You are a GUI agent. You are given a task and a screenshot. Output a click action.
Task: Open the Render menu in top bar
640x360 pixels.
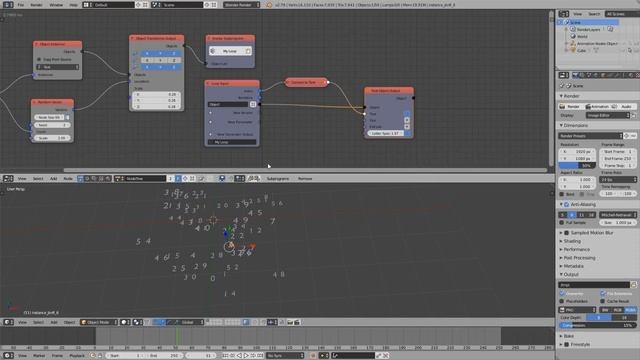coord(36,5)
